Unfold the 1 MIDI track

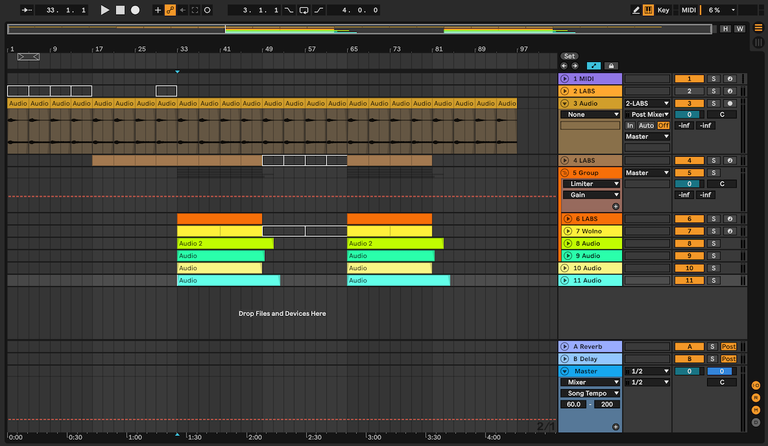[x=565, y=78]
